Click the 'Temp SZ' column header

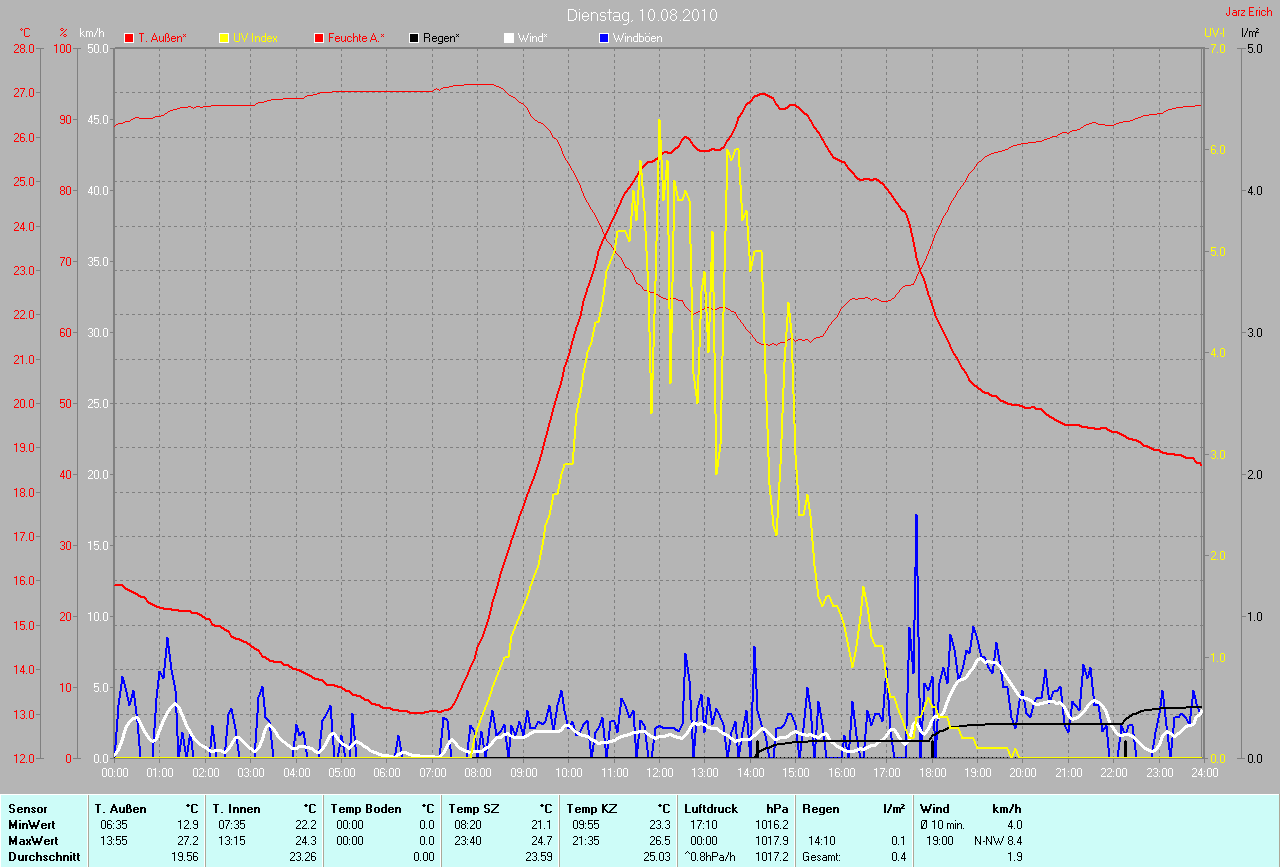(473, 809)
